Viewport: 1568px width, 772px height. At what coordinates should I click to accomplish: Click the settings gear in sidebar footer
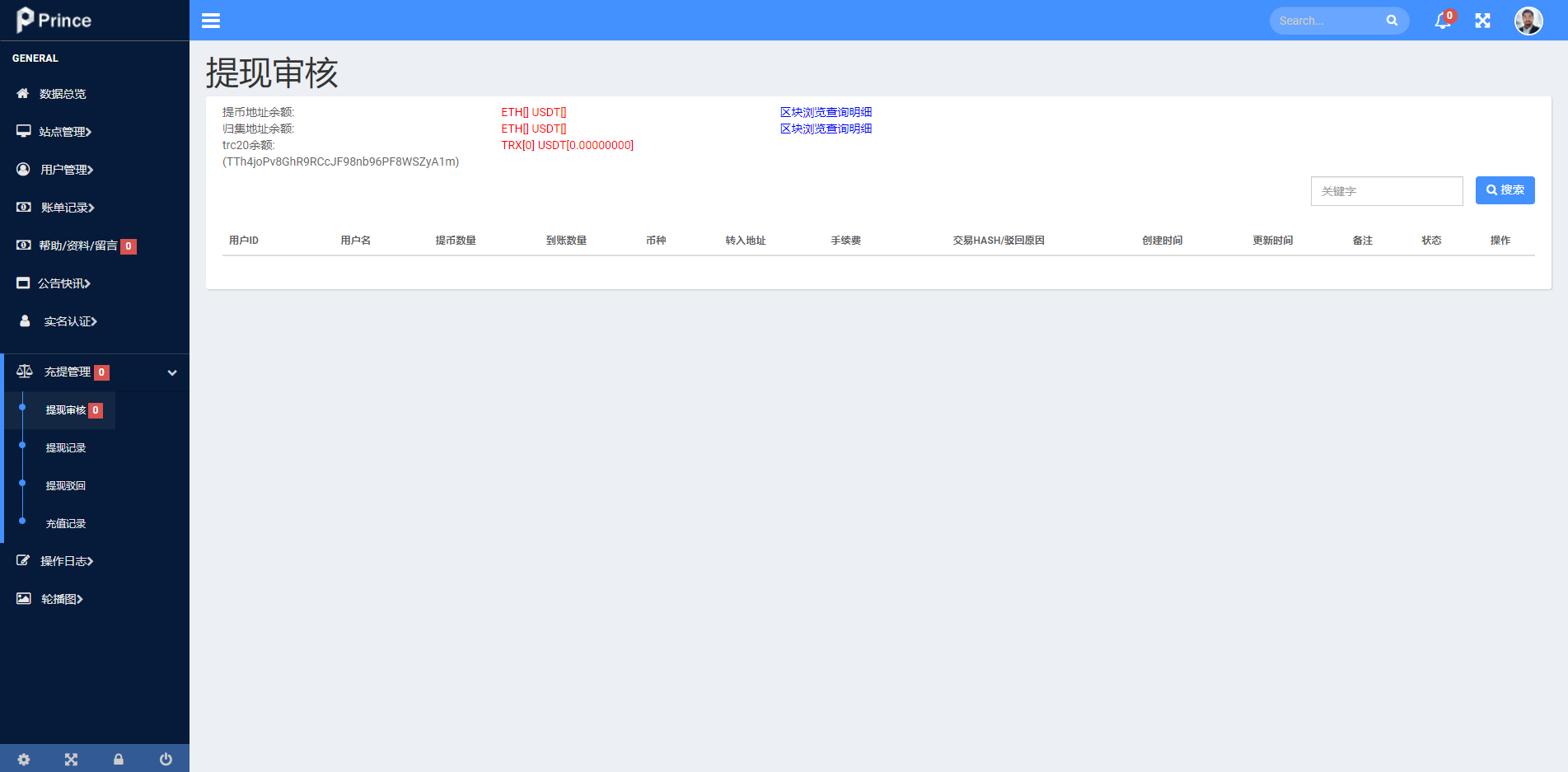(x=24, y=759)
